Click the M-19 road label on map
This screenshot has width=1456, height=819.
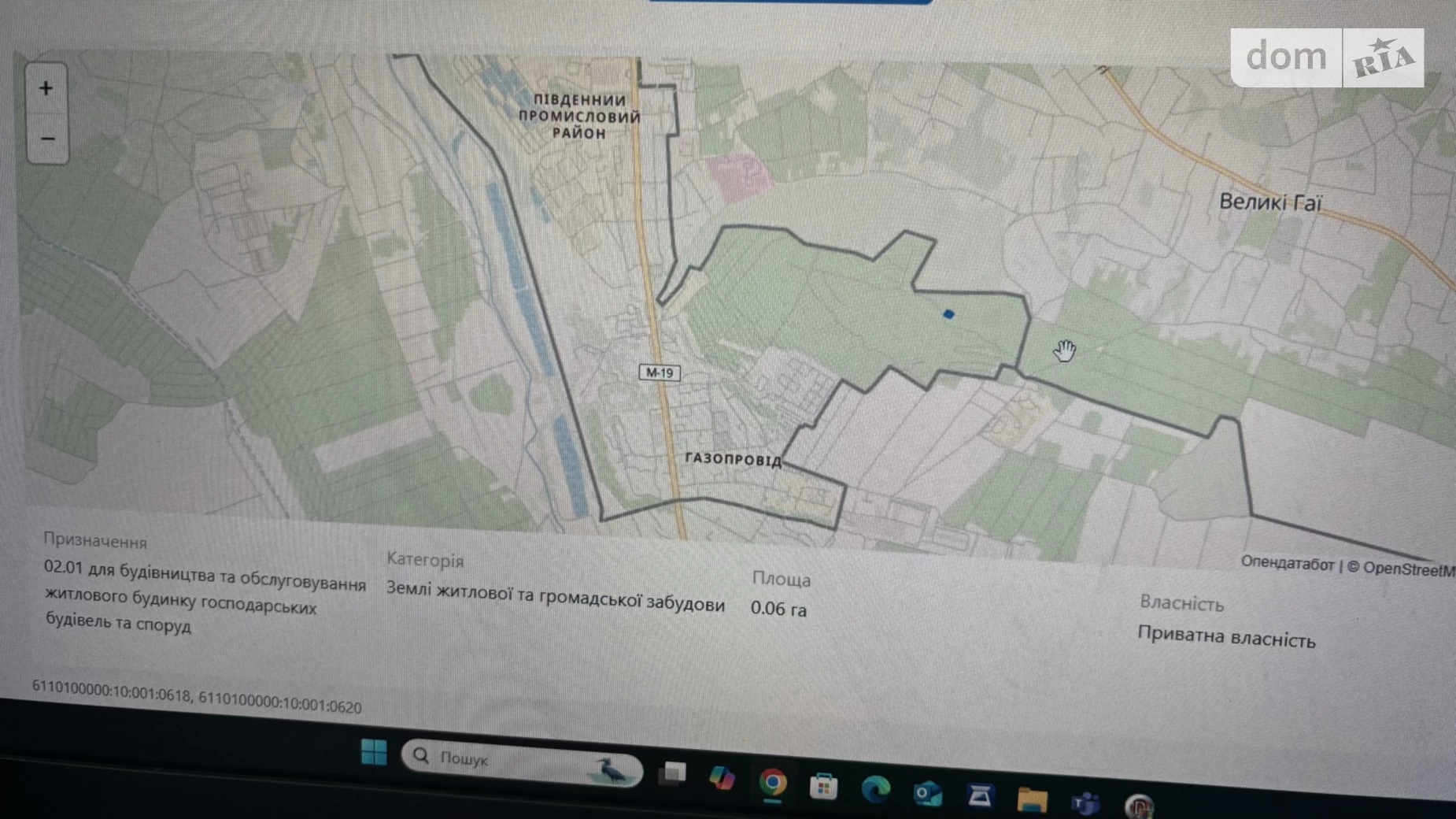[x=660, y=373]
